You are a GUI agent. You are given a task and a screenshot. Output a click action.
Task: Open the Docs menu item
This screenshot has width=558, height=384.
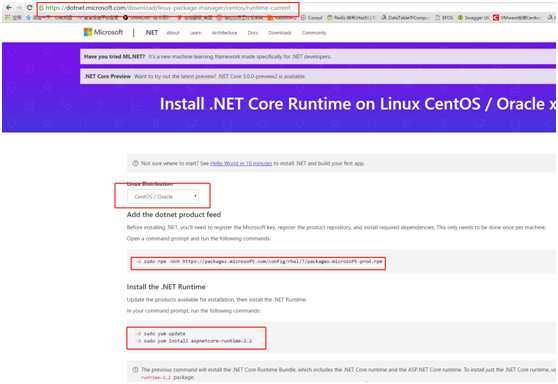(x=253, y=33)
